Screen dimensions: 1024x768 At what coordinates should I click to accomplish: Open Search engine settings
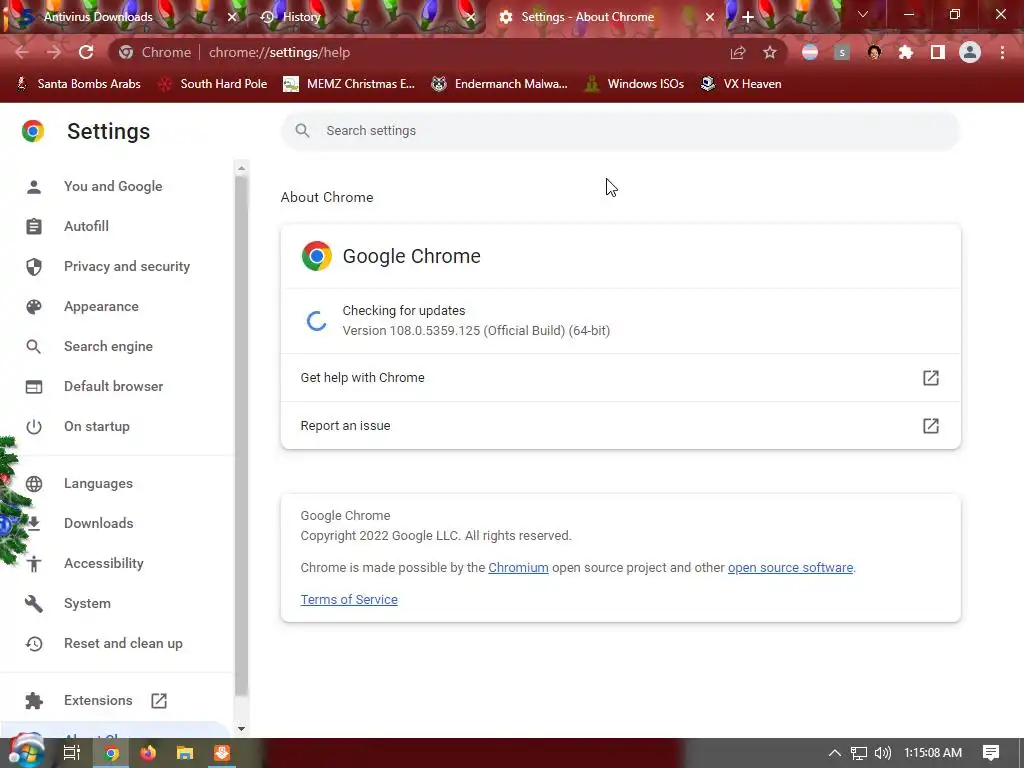[108, 346]
